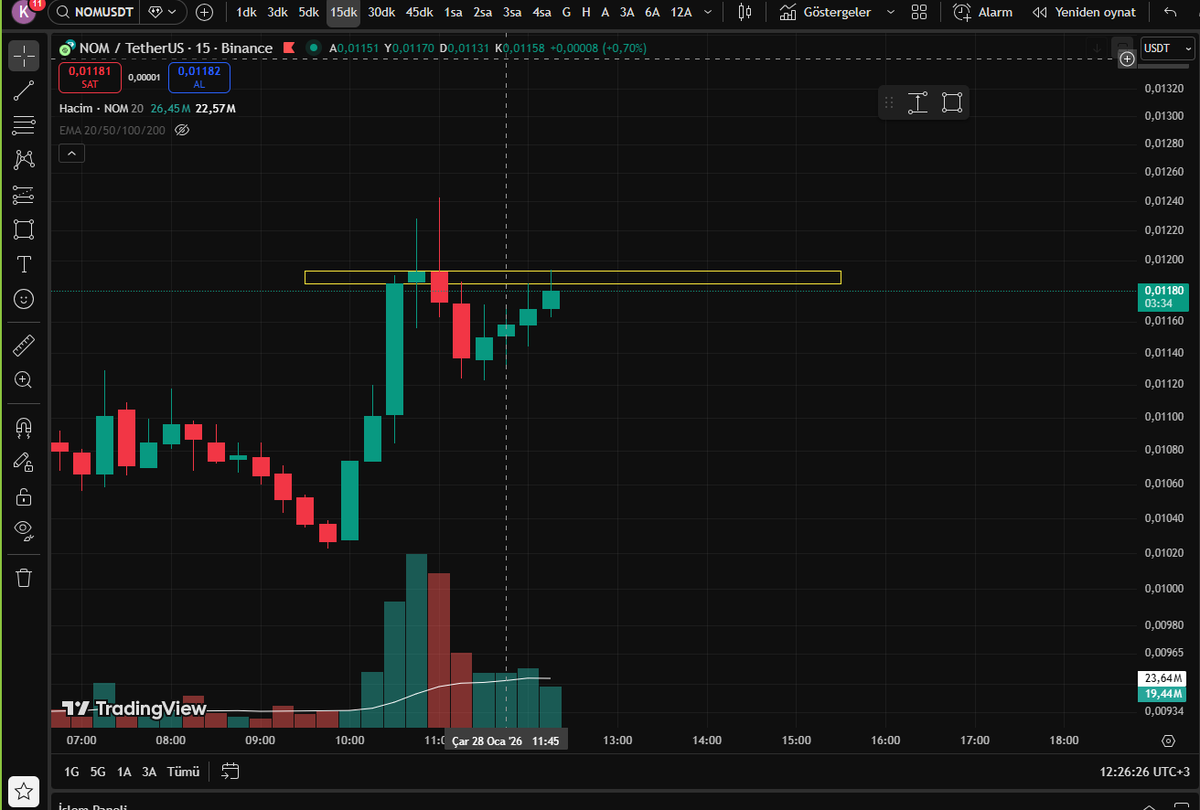Start Yeniden oynat bar replay

pyautogui.click(x=1084, y=12)
